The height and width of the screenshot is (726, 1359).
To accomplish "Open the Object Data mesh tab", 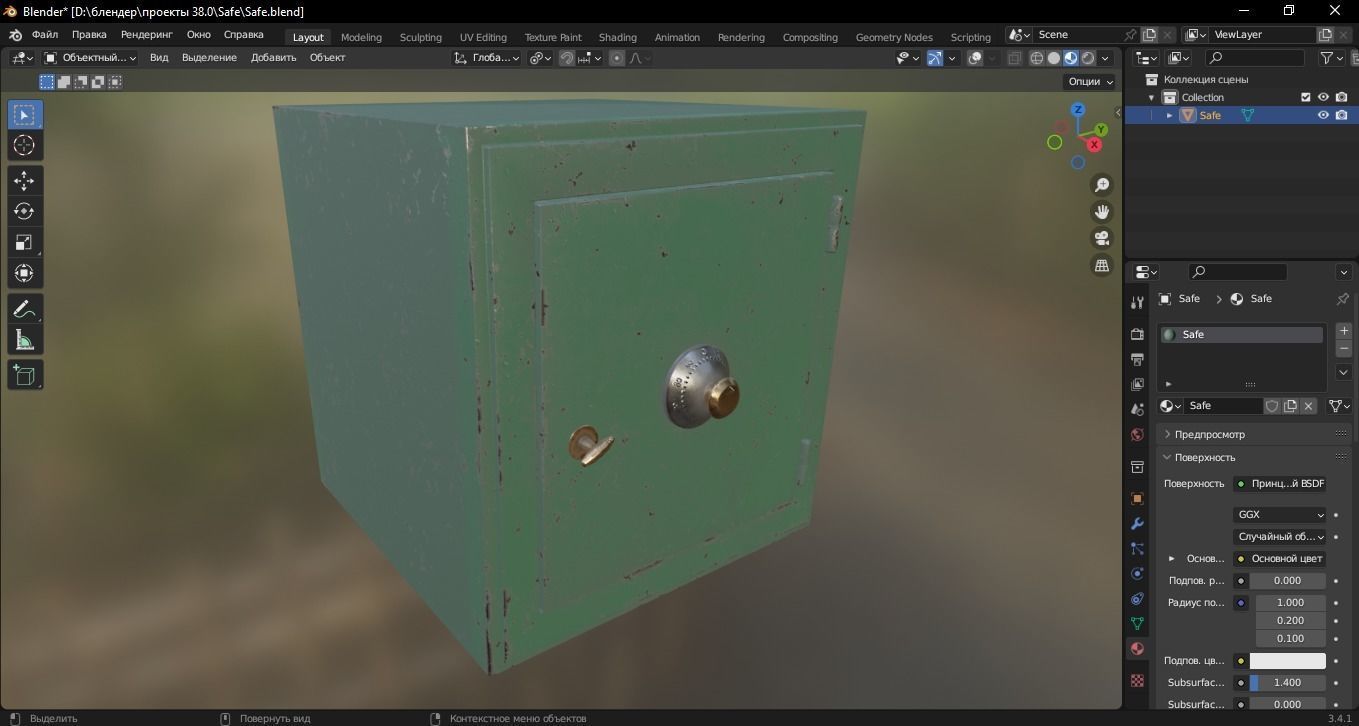I will tap(1137, 623).
